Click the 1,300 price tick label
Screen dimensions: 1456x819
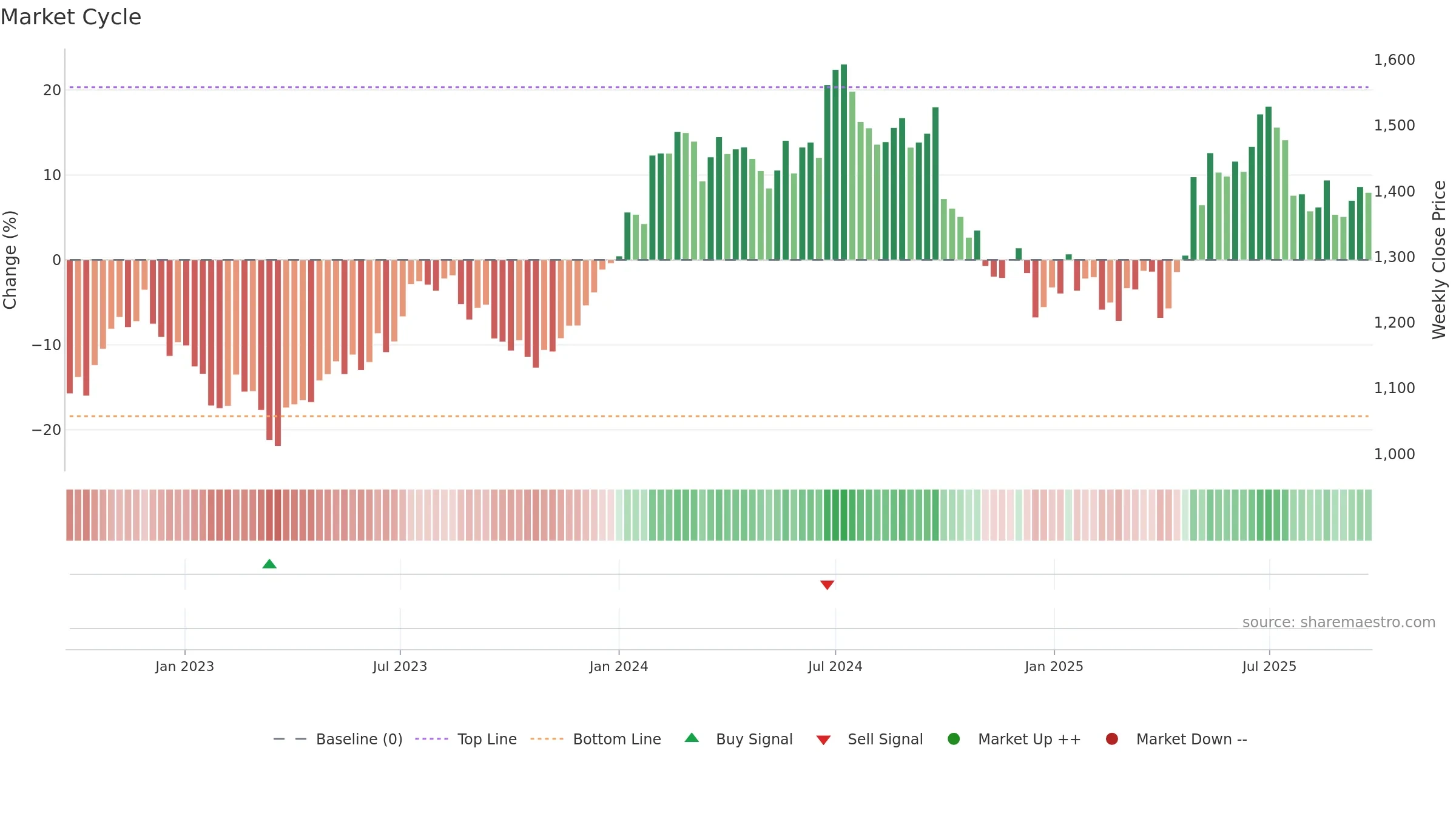[x=1394, y=257]
